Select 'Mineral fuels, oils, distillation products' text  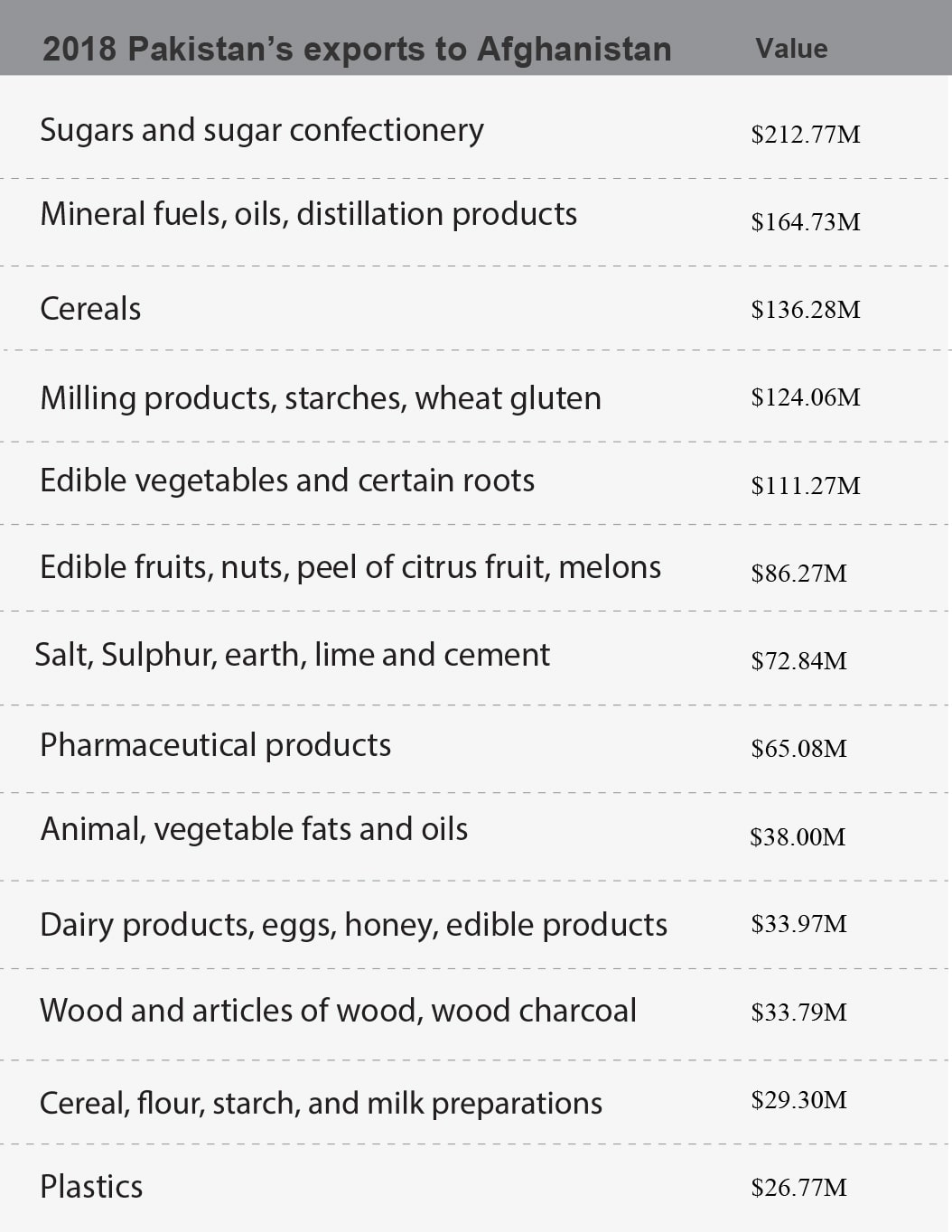pos(308,214)
